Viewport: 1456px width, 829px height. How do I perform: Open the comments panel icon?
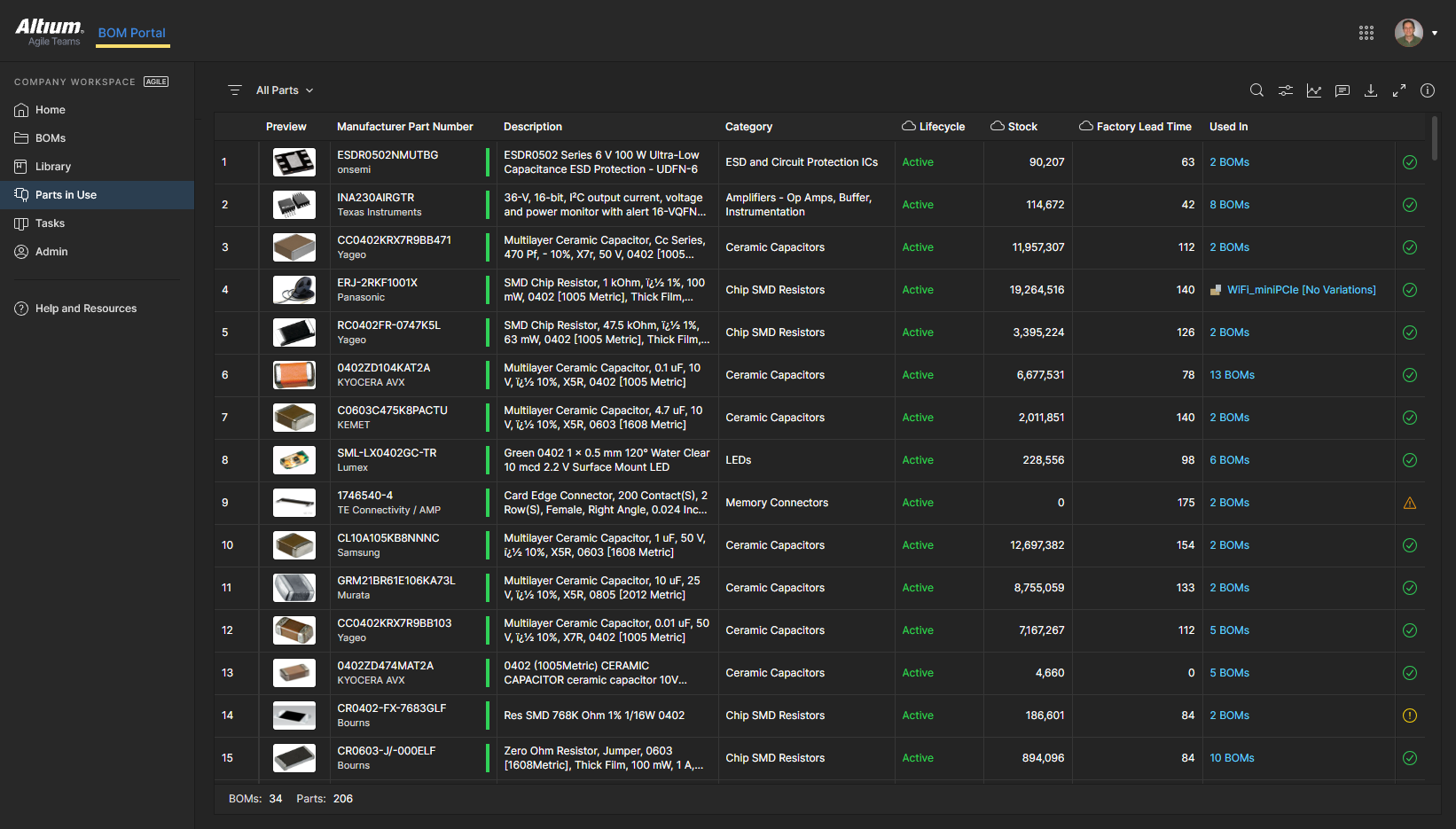[x=1342, y=90]
